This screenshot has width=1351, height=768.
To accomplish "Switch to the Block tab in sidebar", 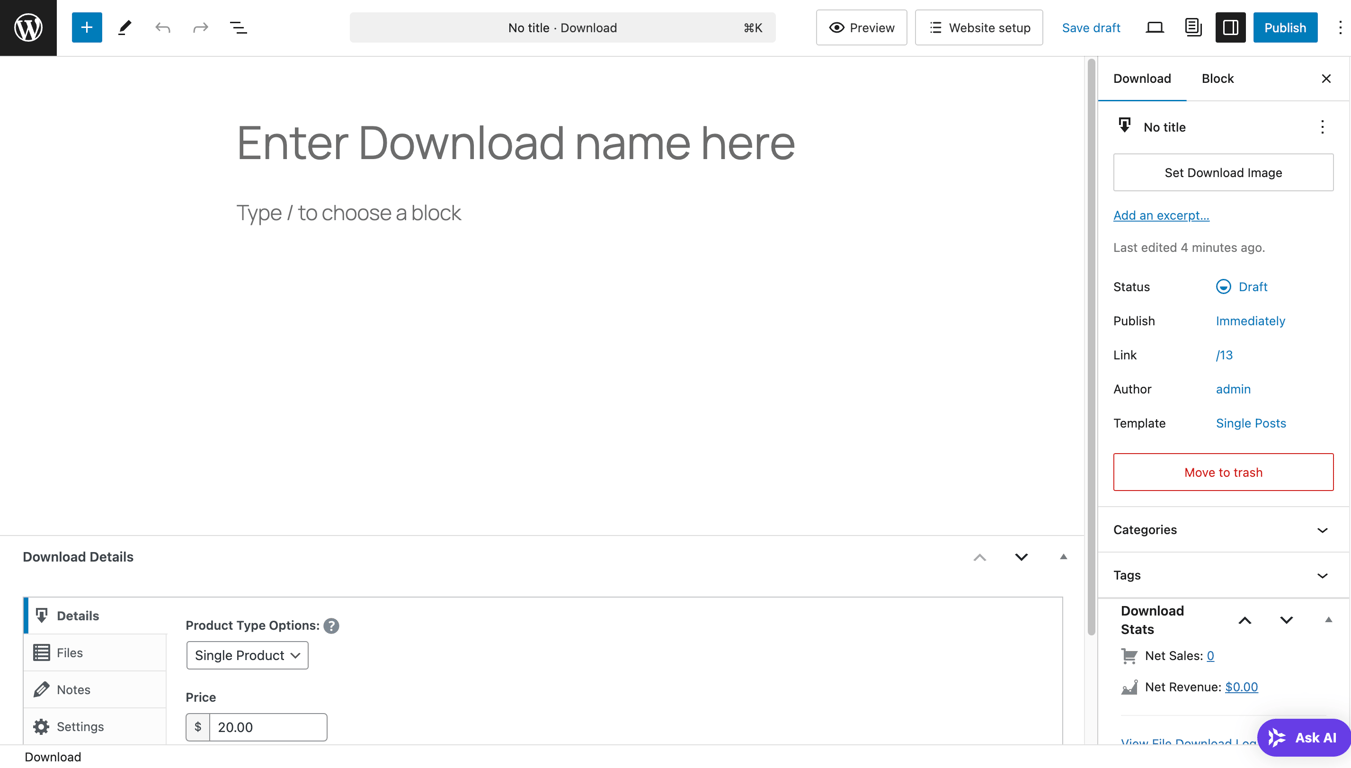I will click(1217, 78).
